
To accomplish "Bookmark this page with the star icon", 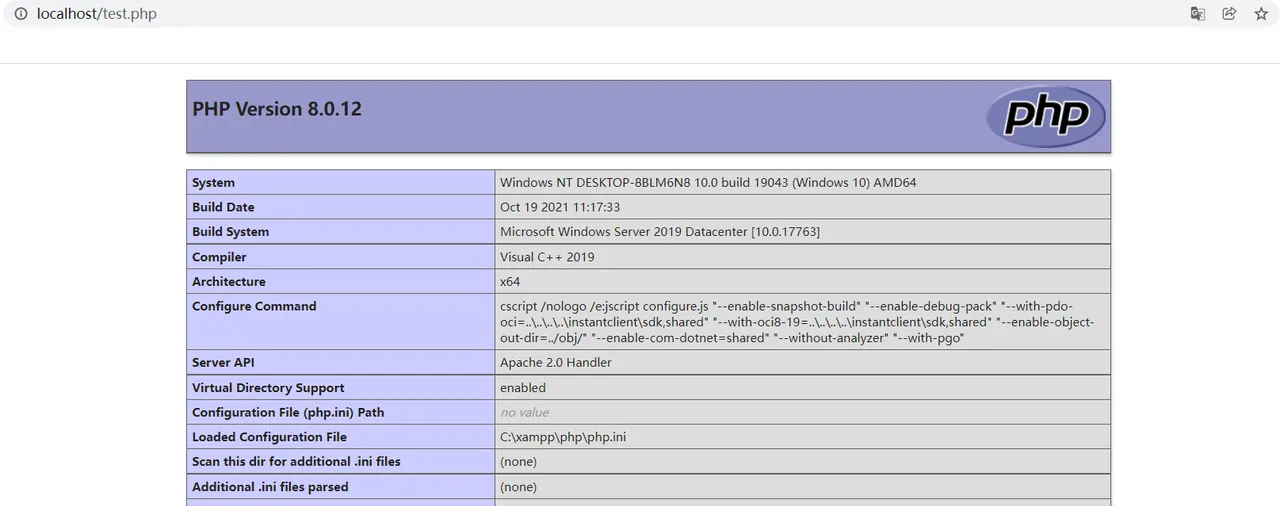I will pos(1261,14).
